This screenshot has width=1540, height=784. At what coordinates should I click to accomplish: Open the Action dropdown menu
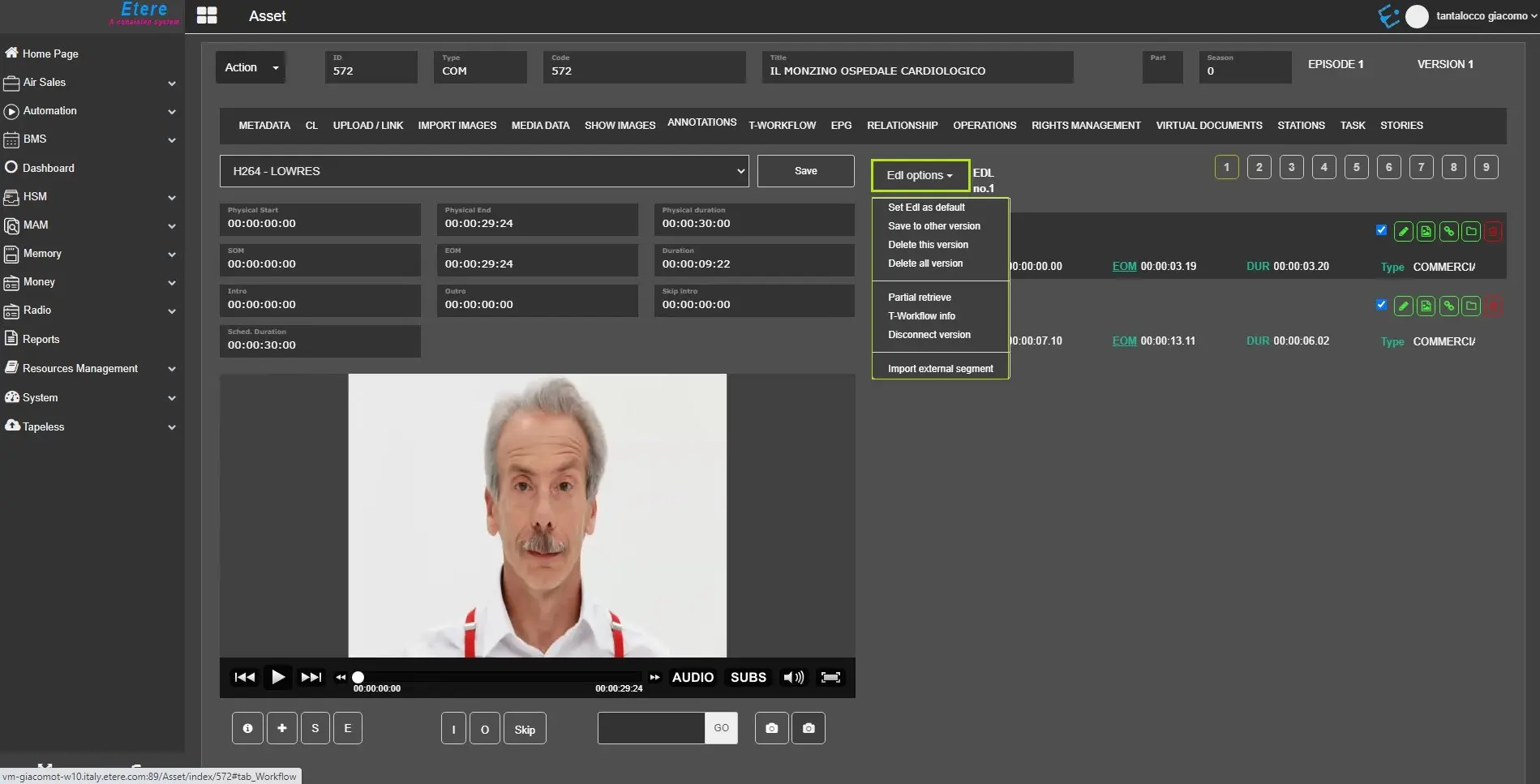coord(251,67)
